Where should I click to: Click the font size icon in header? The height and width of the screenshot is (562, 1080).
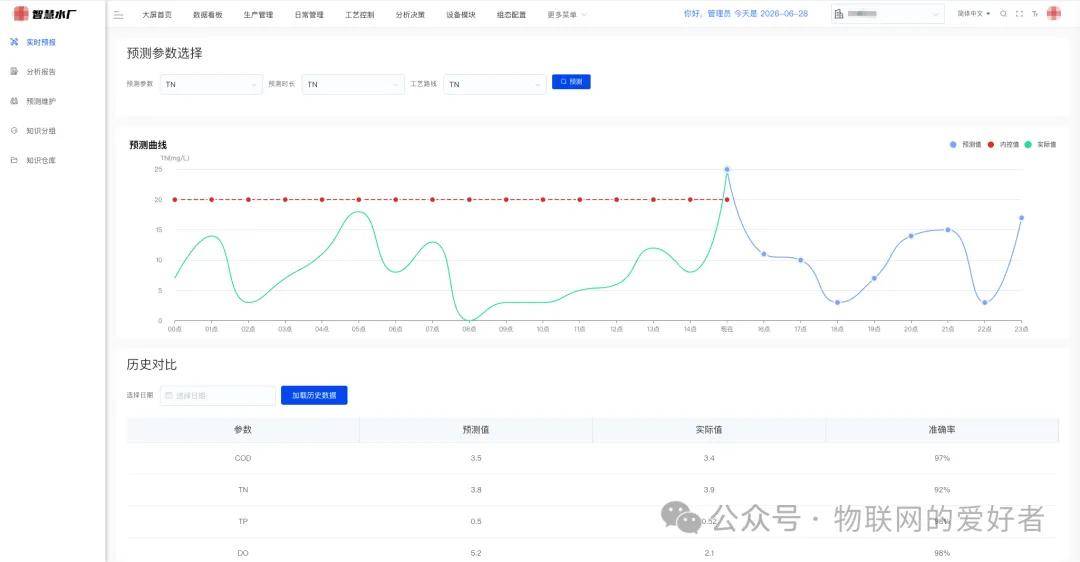point(1035,14)
